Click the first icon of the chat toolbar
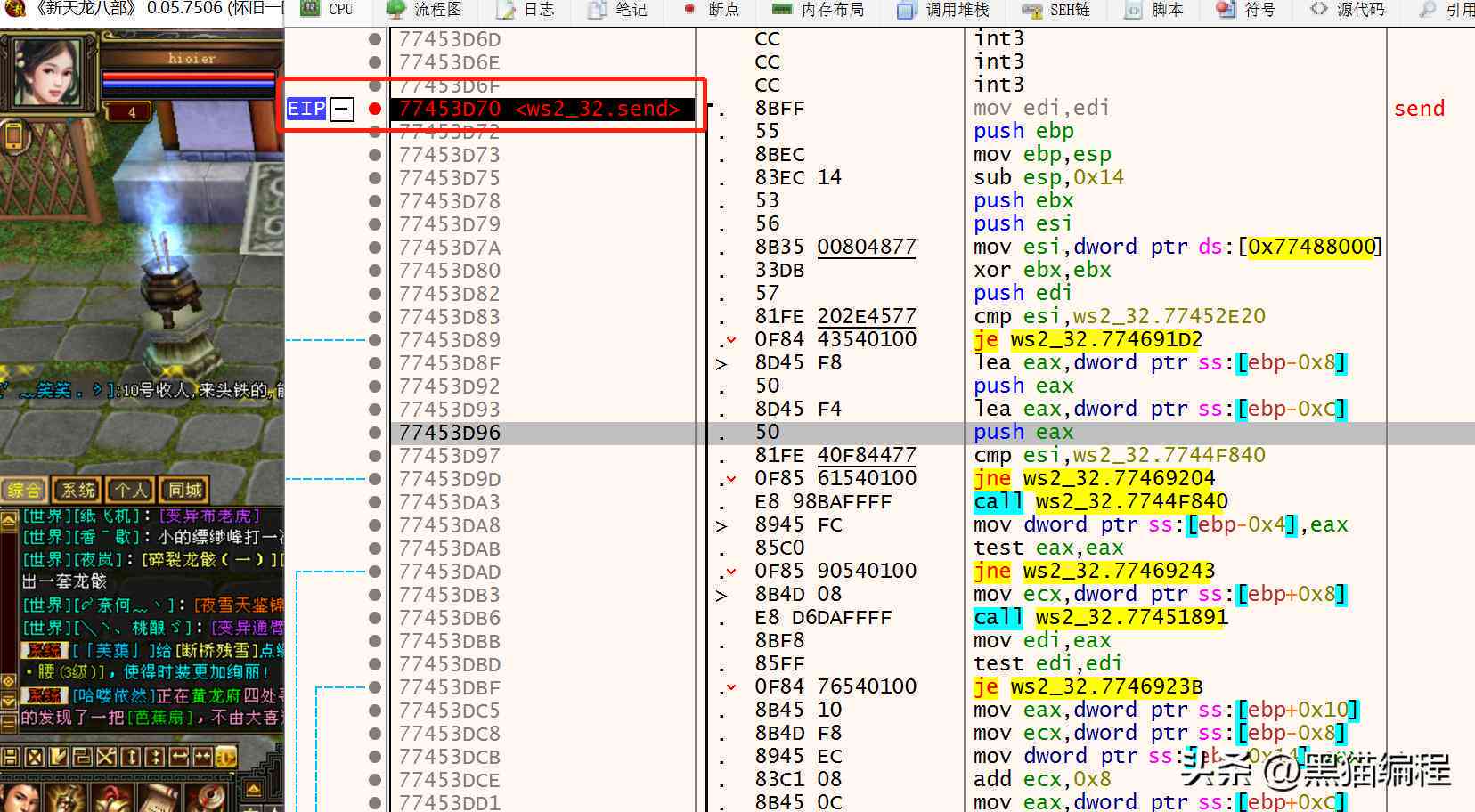Image resolution: width=1475 pixels, height=812 pixels. [11, 758]
